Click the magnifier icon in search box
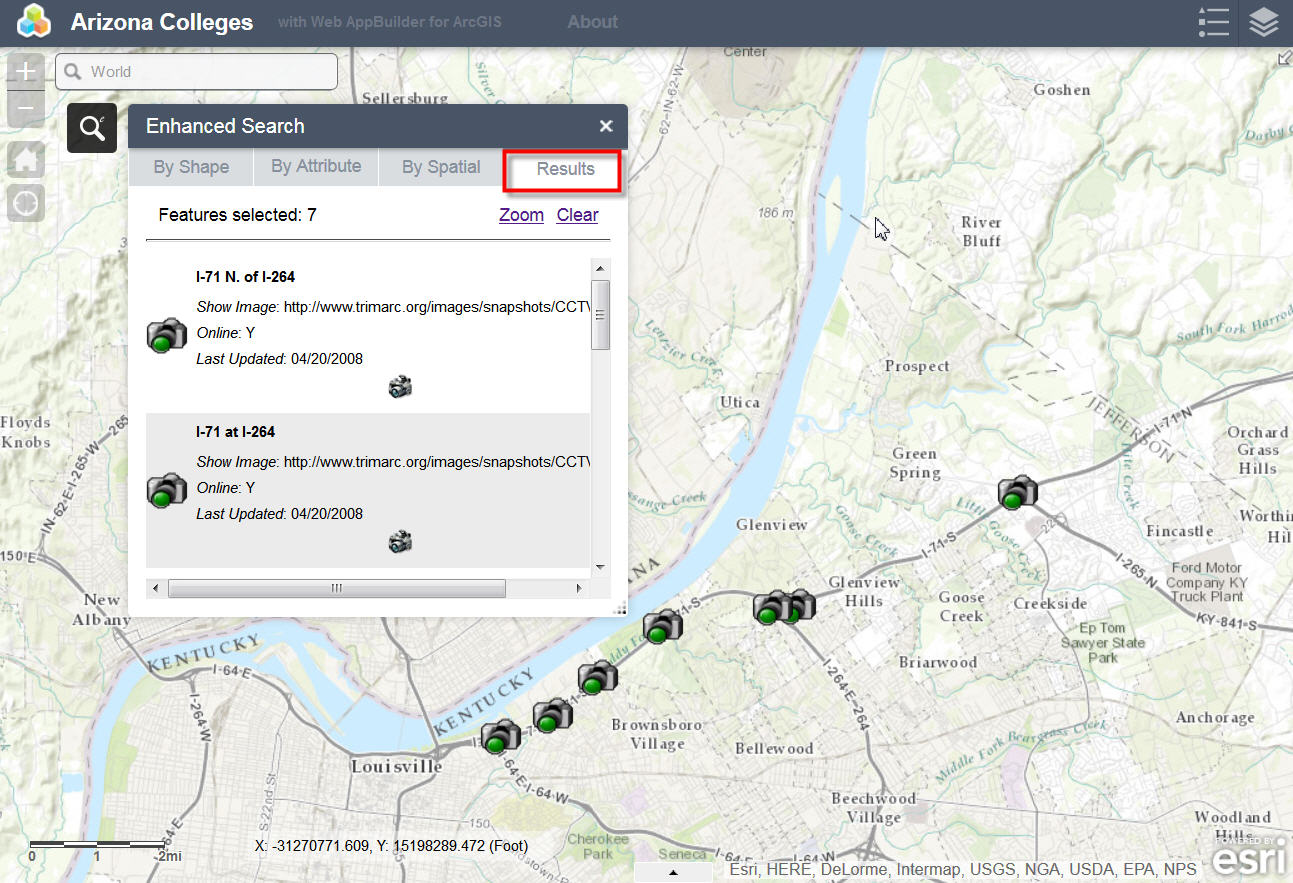Viewport: 1293px width, 883px height. (x=73, y=72)
